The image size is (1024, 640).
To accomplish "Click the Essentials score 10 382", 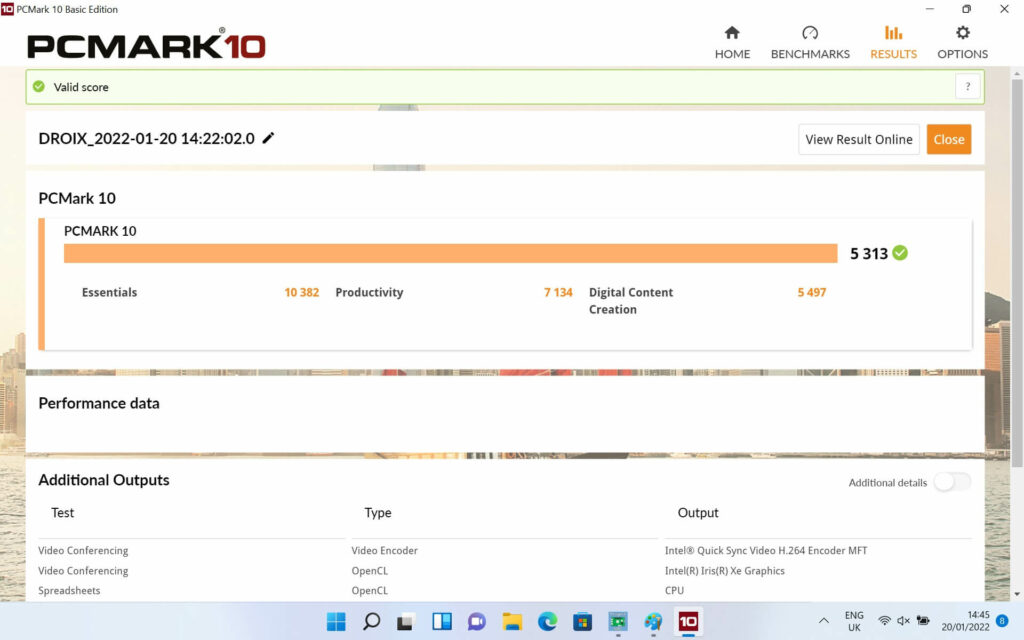I will (302, 292).
